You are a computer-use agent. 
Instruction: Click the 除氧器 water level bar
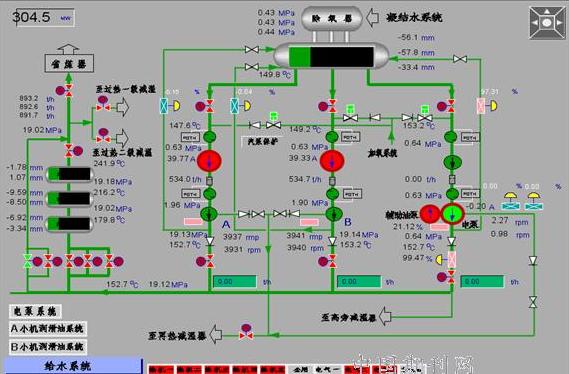[331, 57]
